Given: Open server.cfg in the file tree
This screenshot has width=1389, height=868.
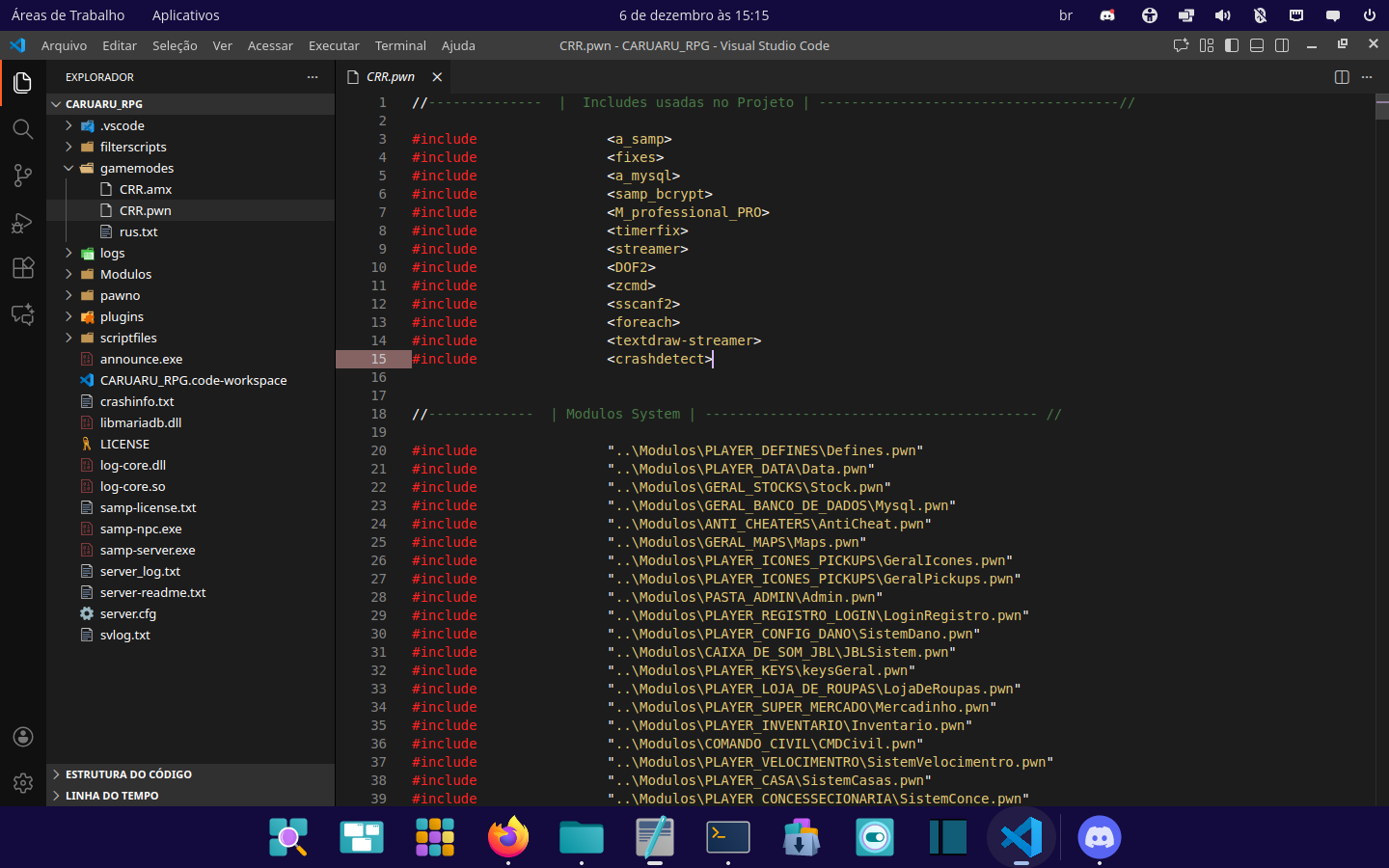Looking at the screenshot, I should click(x=191, y=613).
